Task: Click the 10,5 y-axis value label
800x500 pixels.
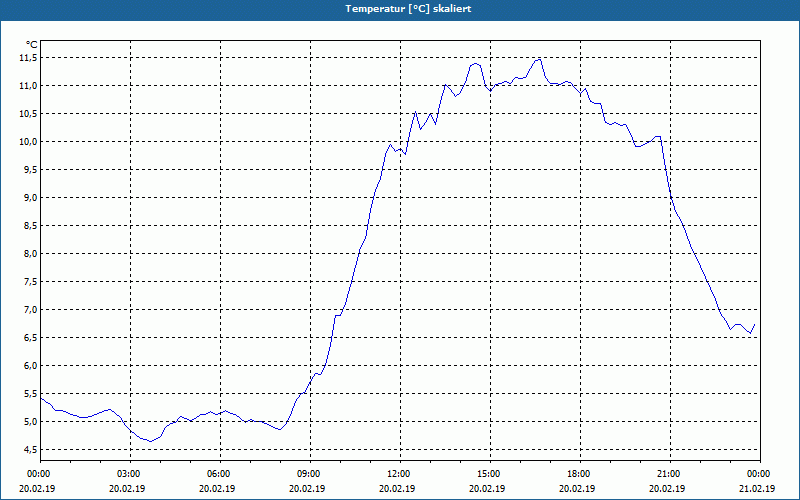Action: [29, 114]
